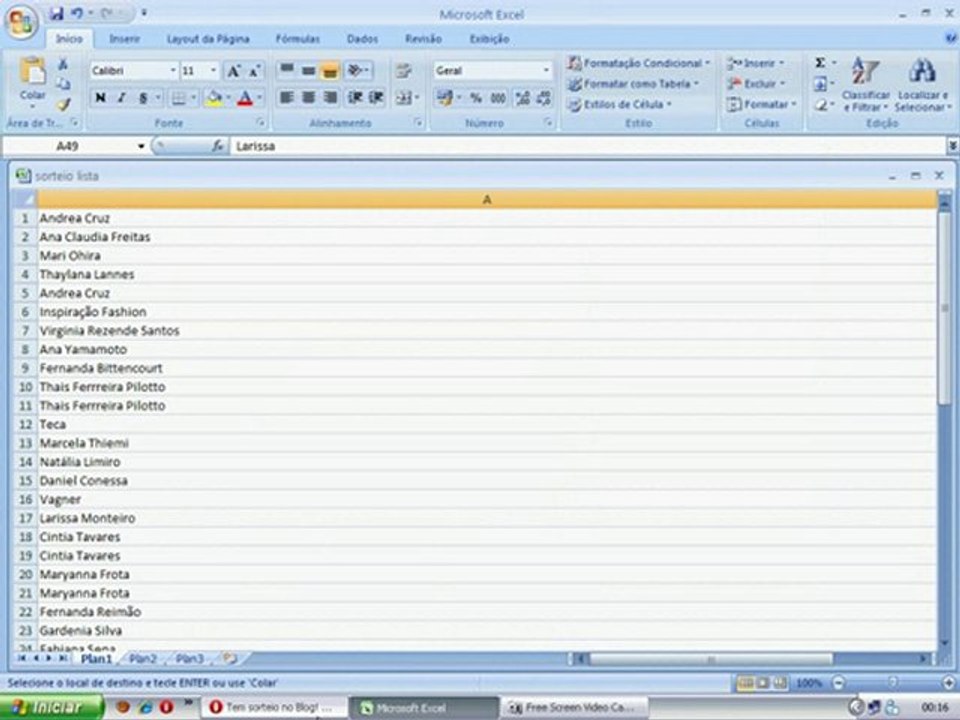Decrease decimal places
960x720 pixels.
tap(544, 98)
